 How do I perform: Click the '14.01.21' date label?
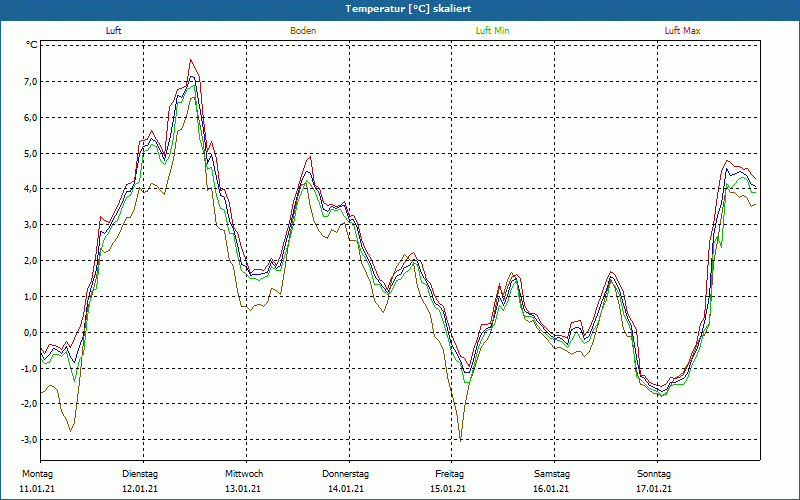click(x=346, y=489)
